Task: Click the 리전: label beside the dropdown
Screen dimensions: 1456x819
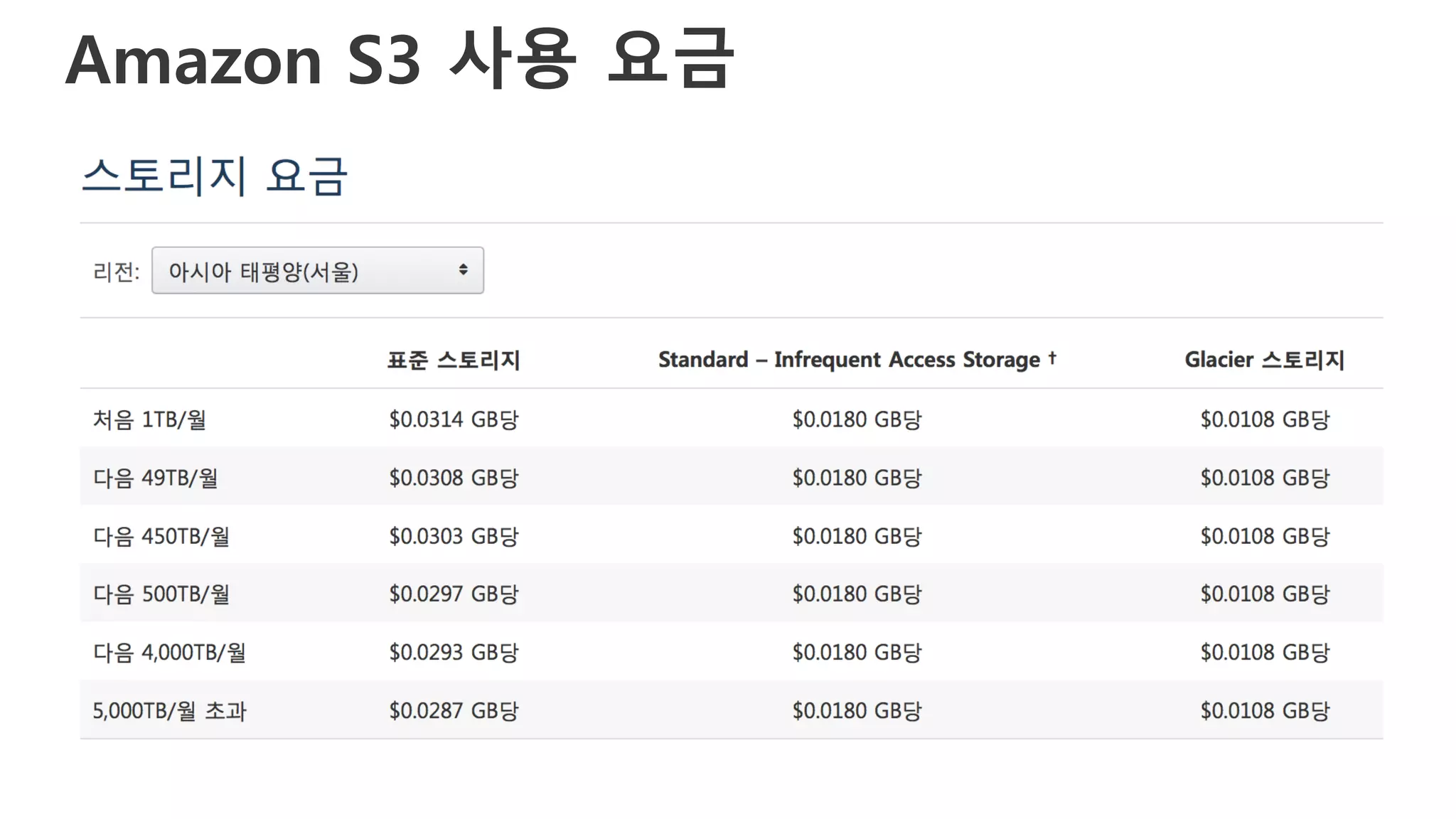Action: (116, 272)
